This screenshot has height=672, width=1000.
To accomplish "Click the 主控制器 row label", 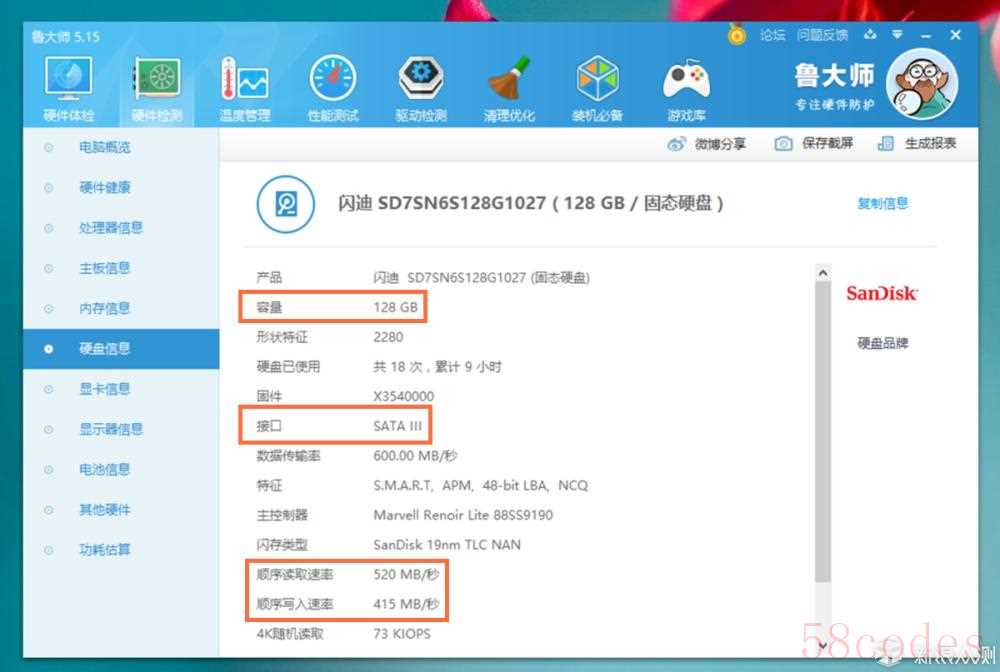I will [282, 515].
